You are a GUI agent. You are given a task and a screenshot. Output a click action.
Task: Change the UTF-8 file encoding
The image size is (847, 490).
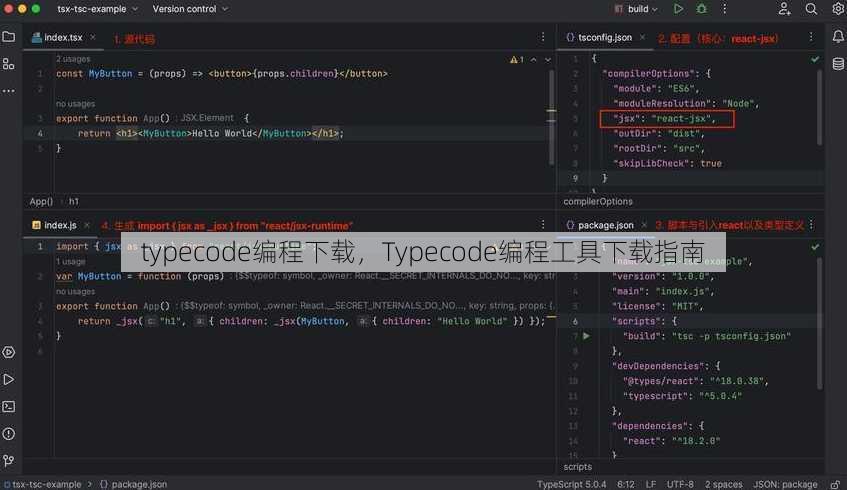tap(680, 484)
